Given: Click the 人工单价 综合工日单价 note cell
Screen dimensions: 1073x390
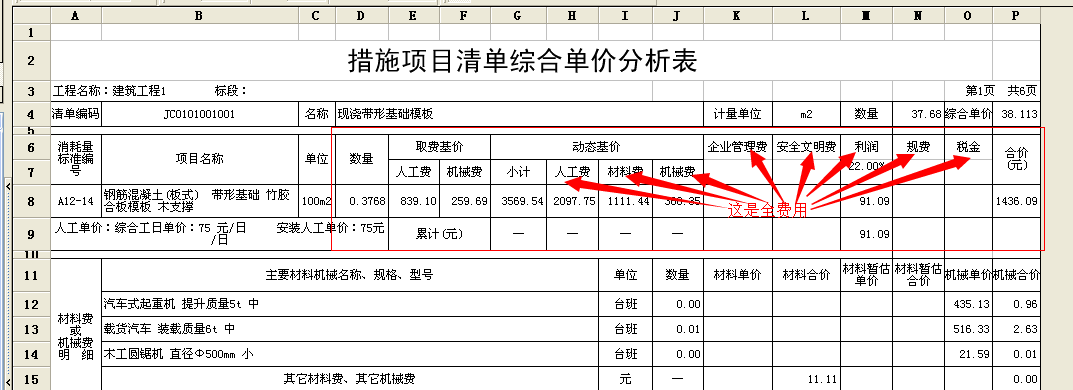Looking at the screenshot, I should coord(220,234).
